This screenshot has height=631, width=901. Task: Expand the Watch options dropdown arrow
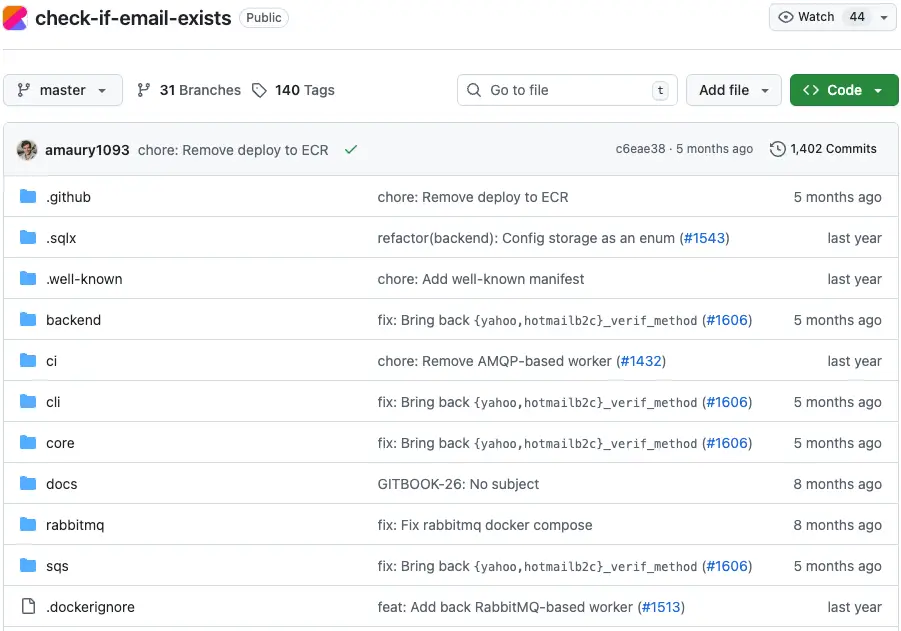tap(884, 17)
